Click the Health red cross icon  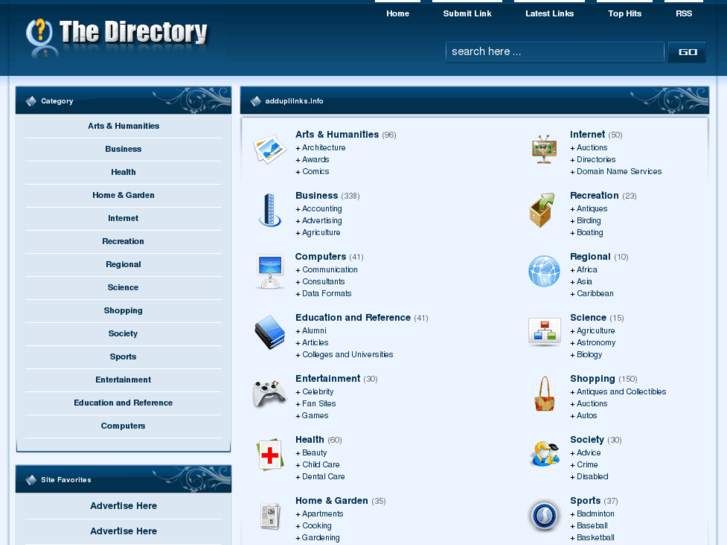pos(270,455)
